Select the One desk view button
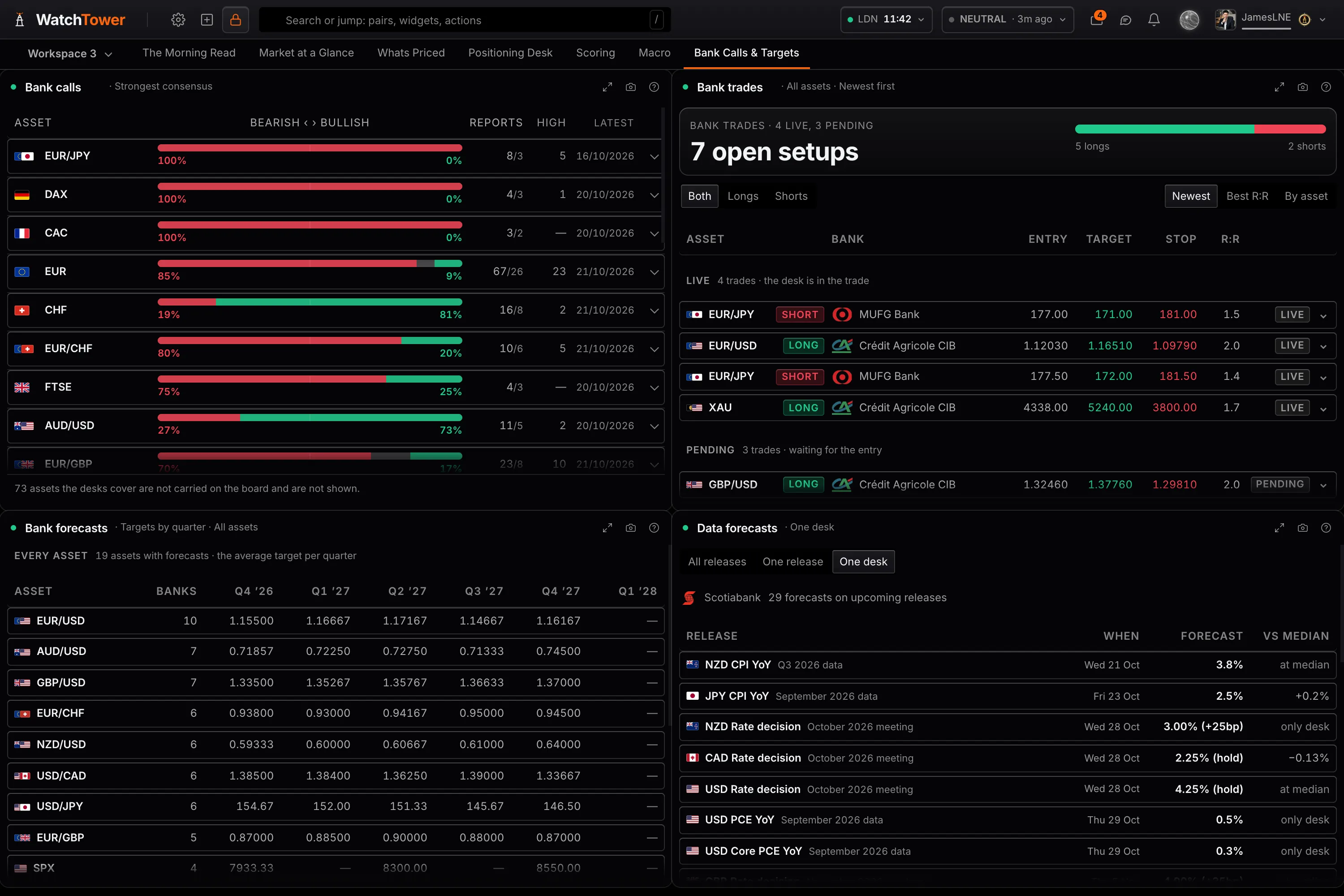Image resolution: width=1344 pixels, height=896 pixels. point(863,562)
